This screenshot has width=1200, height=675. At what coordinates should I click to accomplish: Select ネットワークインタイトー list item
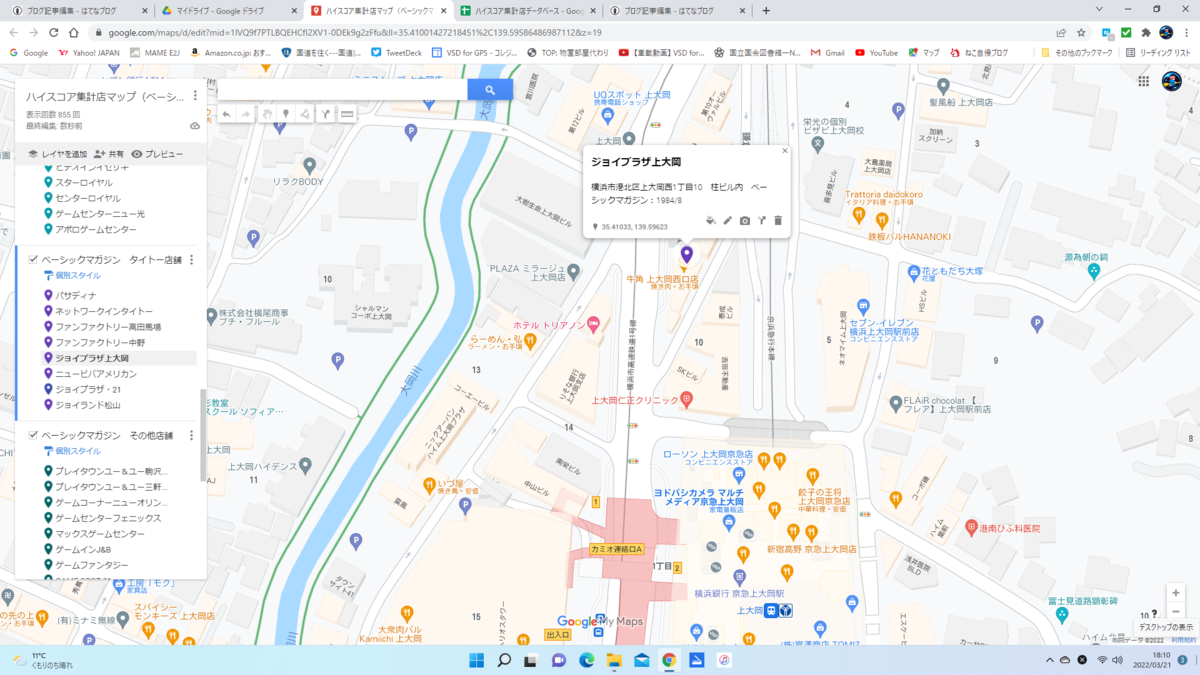tap(104, 311)
